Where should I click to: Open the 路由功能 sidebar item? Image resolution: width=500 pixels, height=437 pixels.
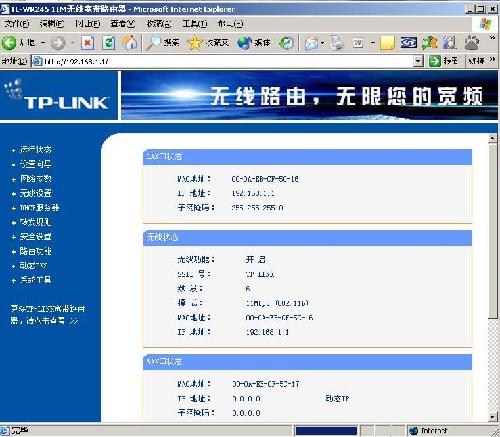pos(35,251)
